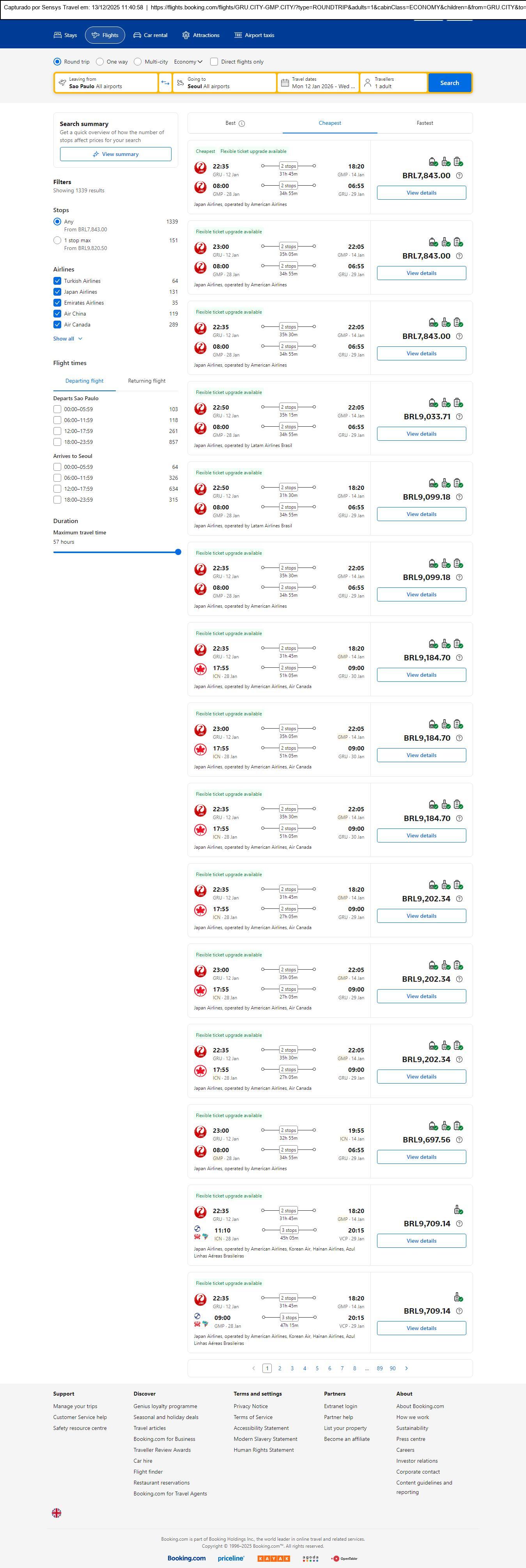Switch to the Fastest sorting tab
This screenshot has height=1568, width=526.
click(424, 123)
